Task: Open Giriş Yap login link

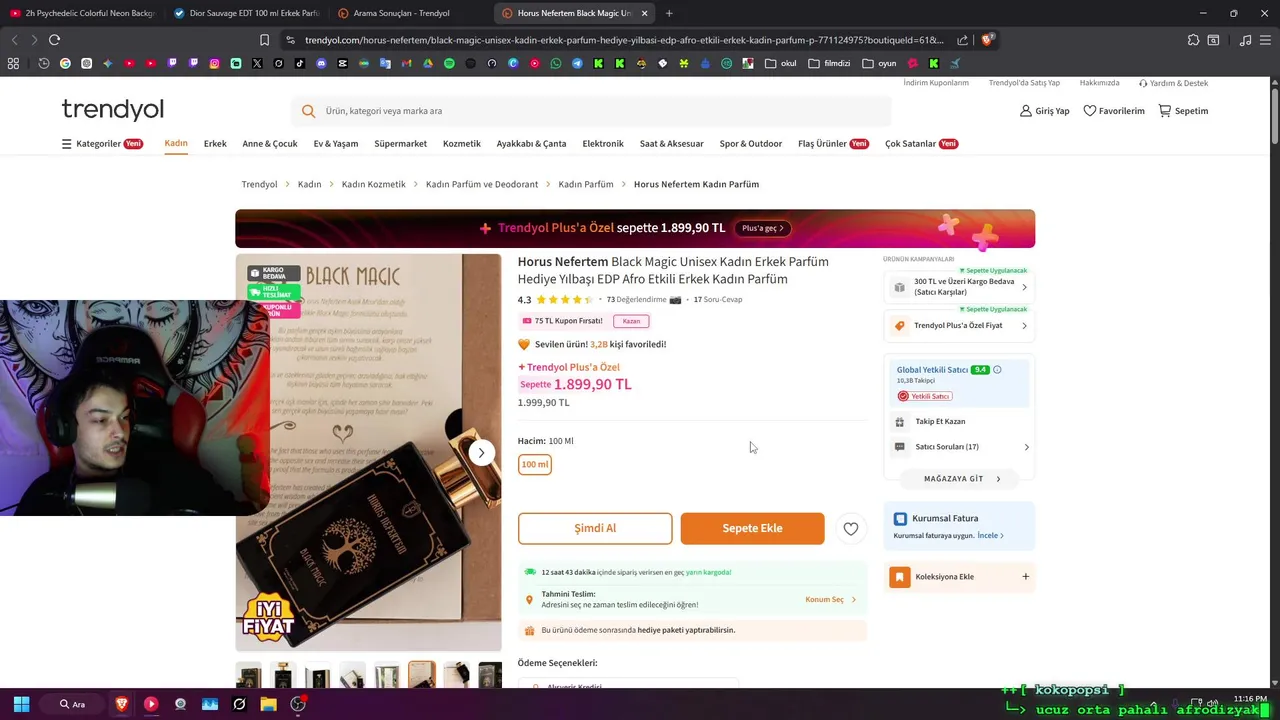Action: coord(1044,111)
